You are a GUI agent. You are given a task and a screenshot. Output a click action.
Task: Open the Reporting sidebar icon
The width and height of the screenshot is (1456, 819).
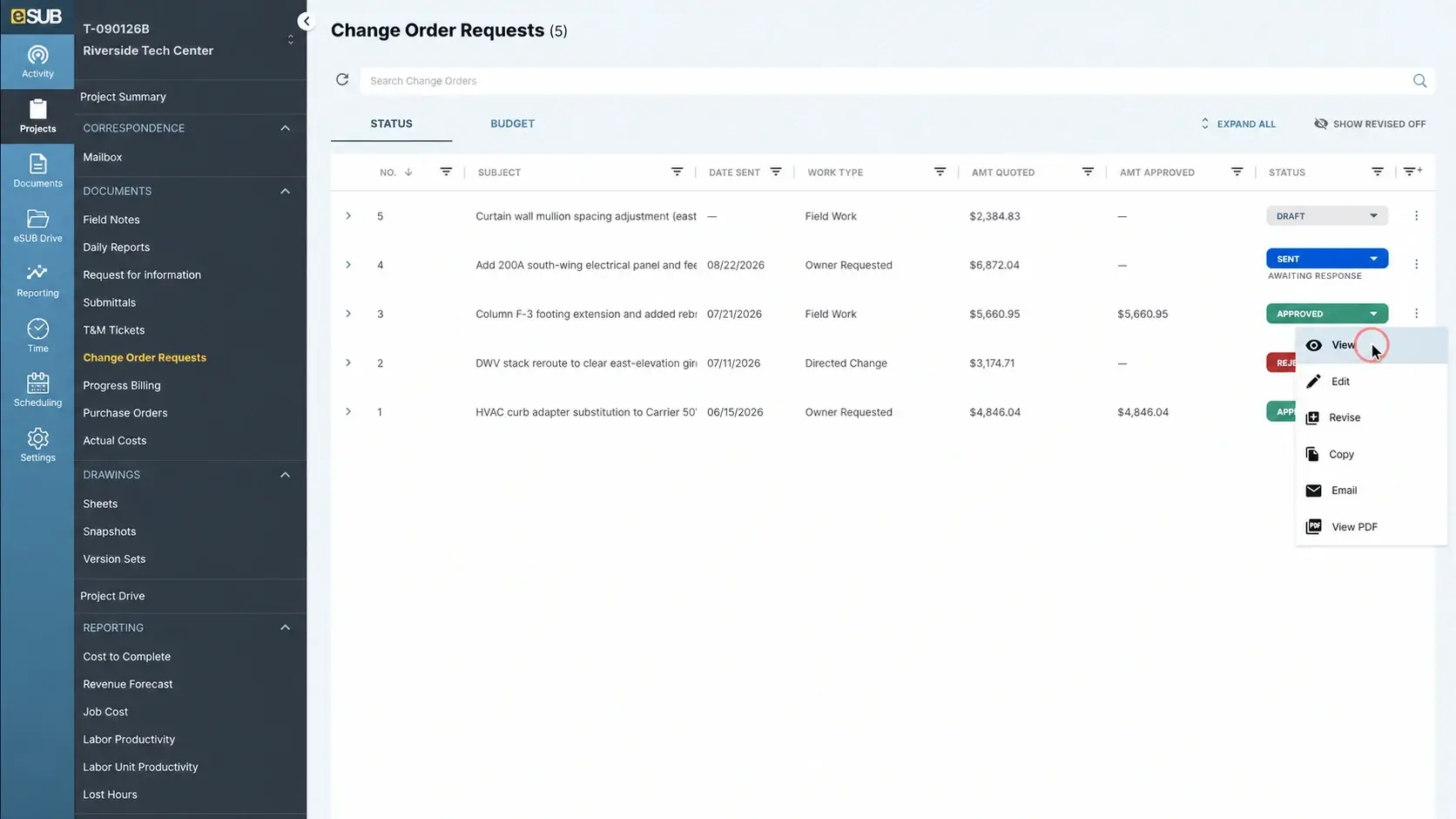pyautogui.click(x=37, y=281)
